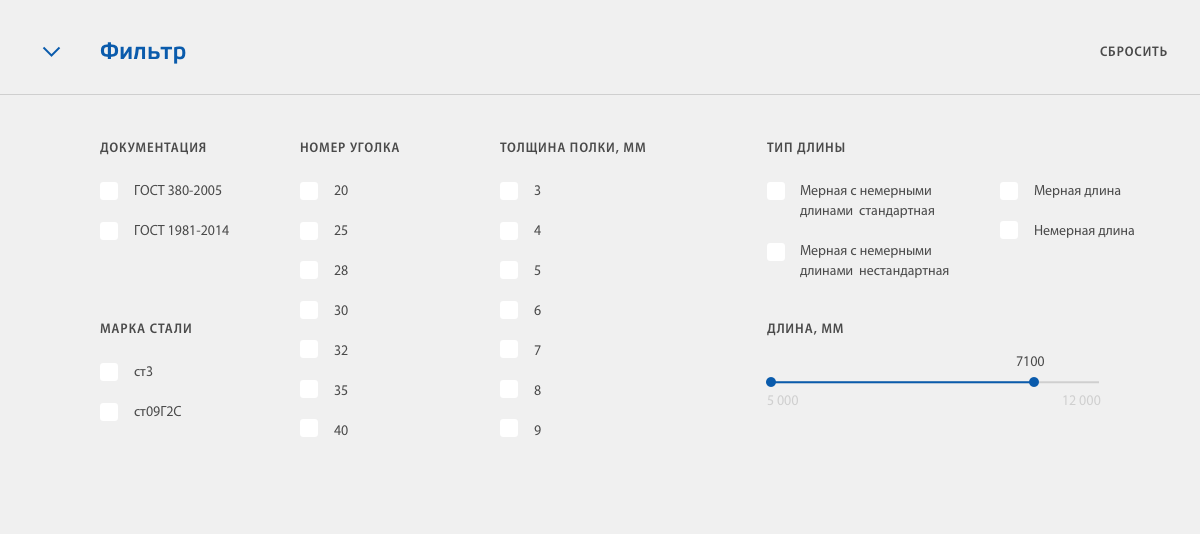
Task: Select Мерная с немерными длинами нестандартная checkbox
Action: pyautogui.click(x=776, y=252)
